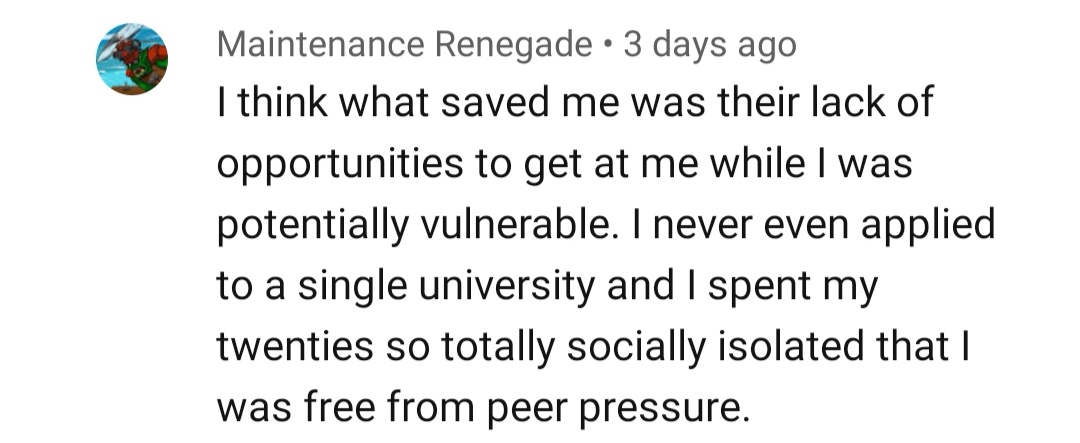Viewport: 1080px width, 443px height.
Task: Click the Maintenance Renegade username
Action: pyautogui.click(x=404, y=44)
